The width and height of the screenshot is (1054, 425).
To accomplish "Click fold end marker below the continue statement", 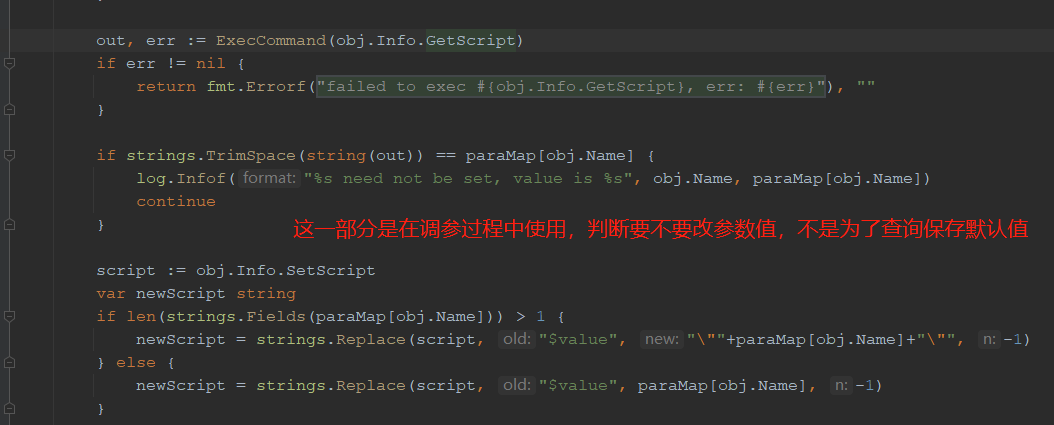I will (9, 225).
